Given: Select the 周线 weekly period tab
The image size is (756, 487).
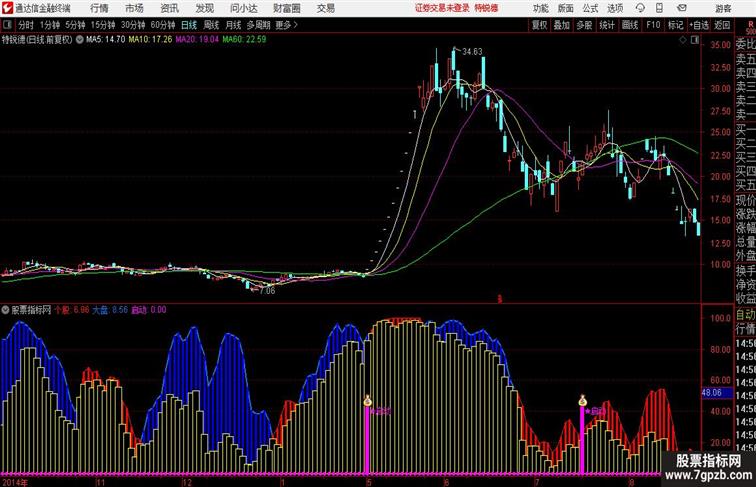Looking at the screenshot, I should click(211, 25).
